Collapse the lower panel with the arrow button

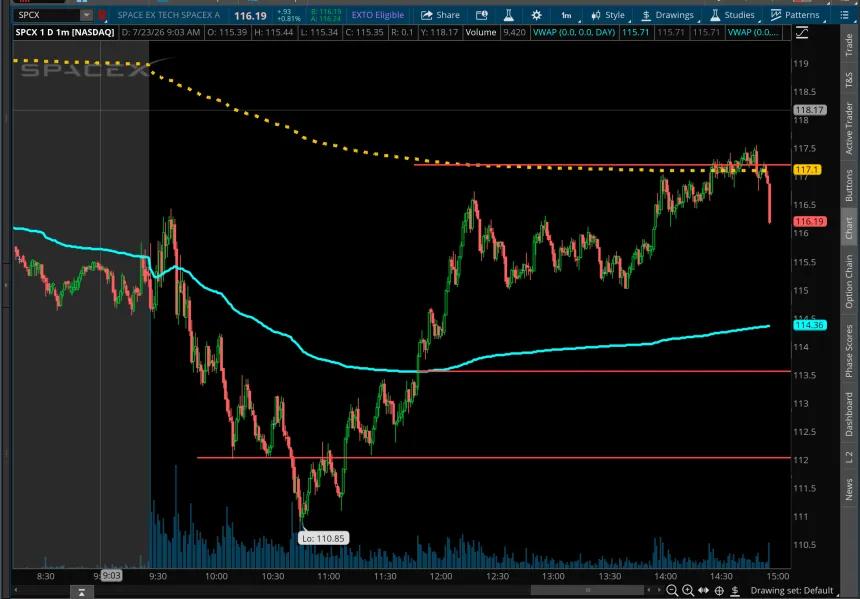81,592
